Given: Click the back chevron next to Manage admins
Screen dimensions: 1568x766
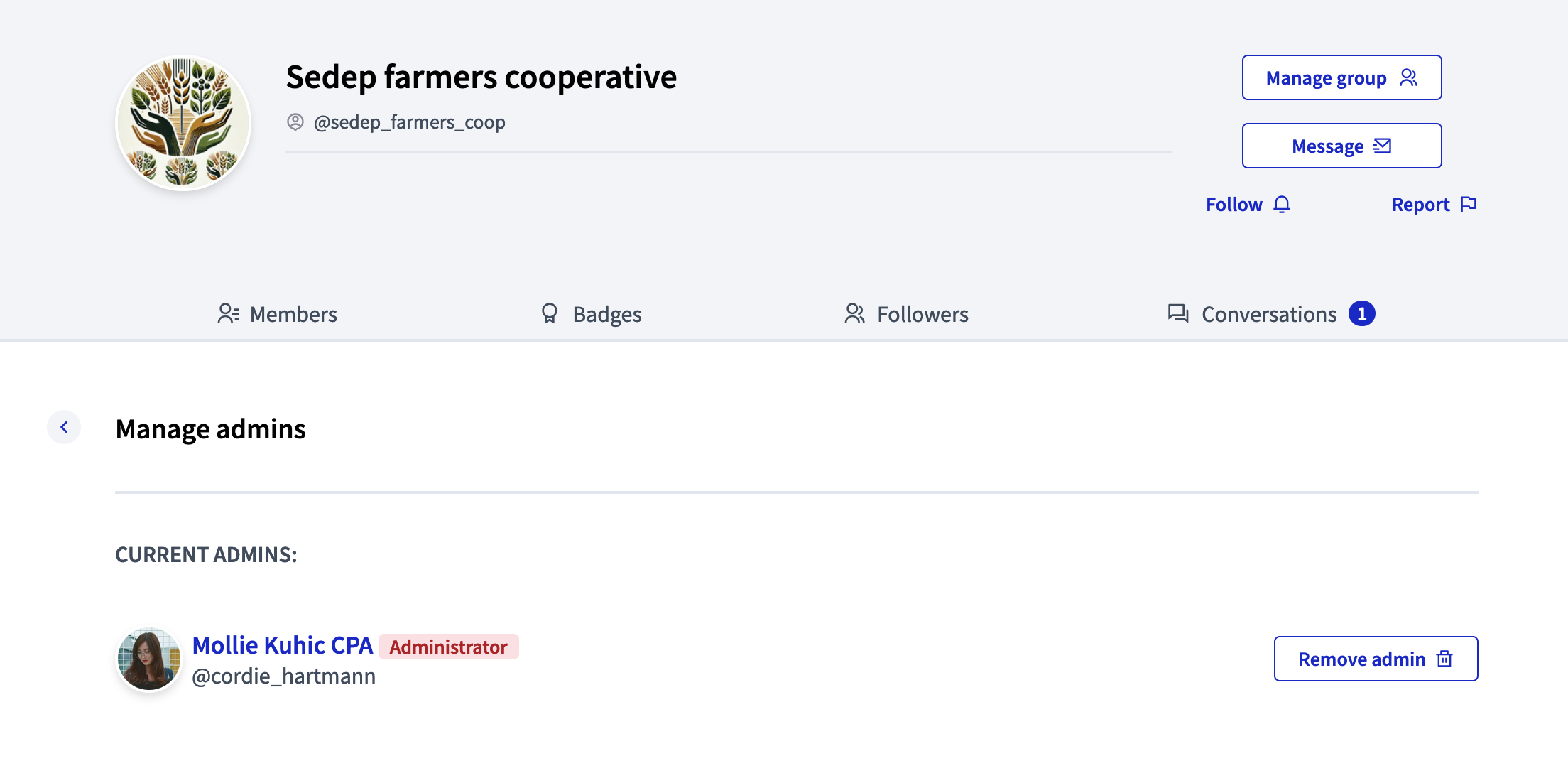Looking at the screenshot, I should tap(64, 427).
